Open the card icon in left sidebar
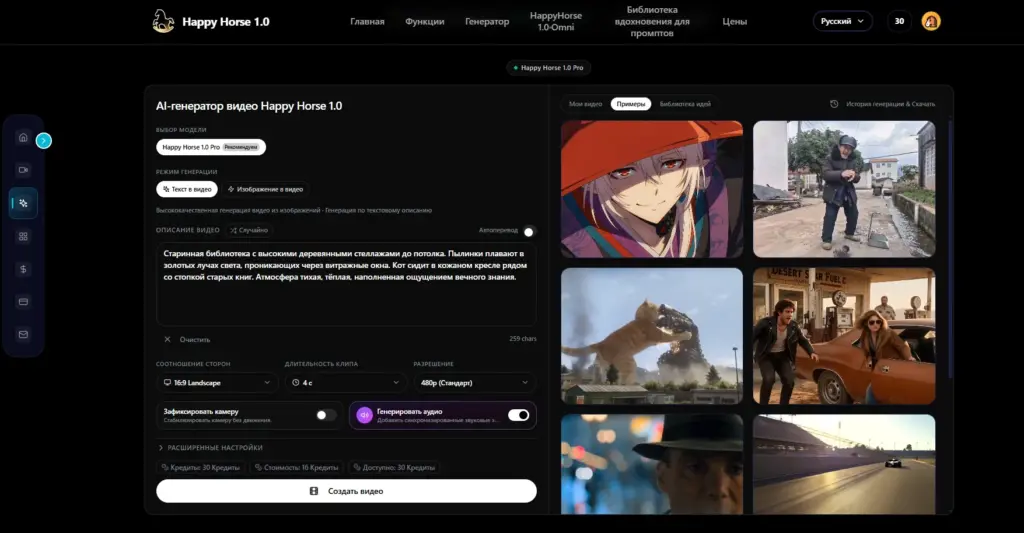This screenshot has width=1024, height=533. (x=24, y=302)
